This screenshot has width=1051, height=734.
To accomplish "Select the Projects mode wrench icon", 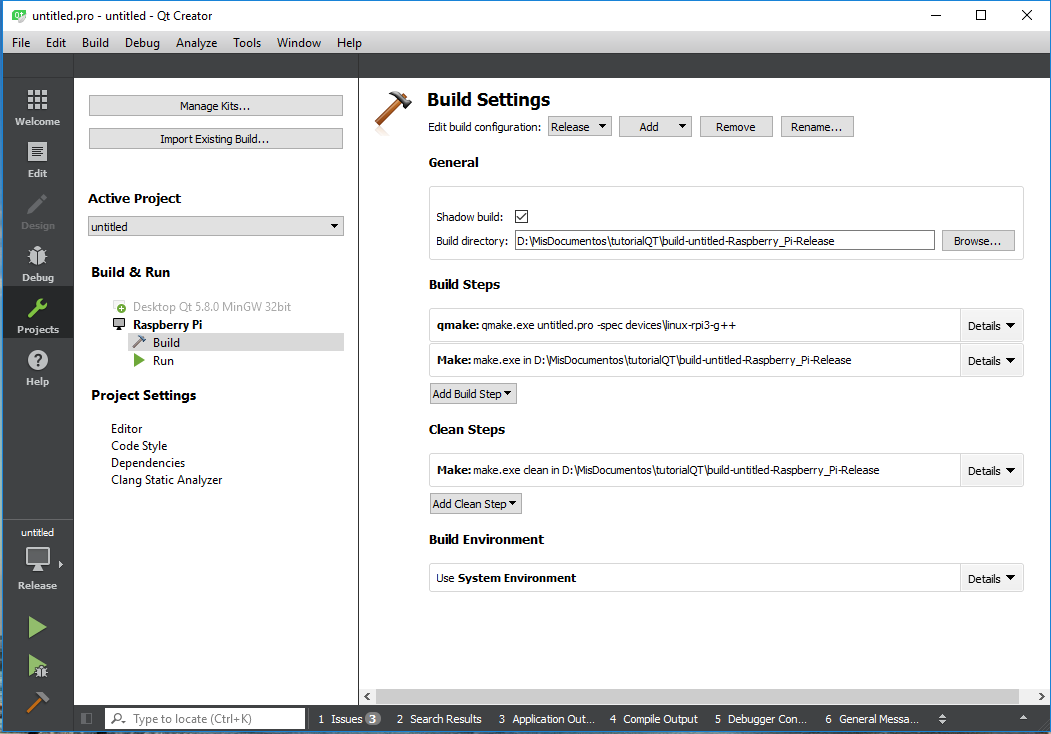I will [x=38, y=308].
